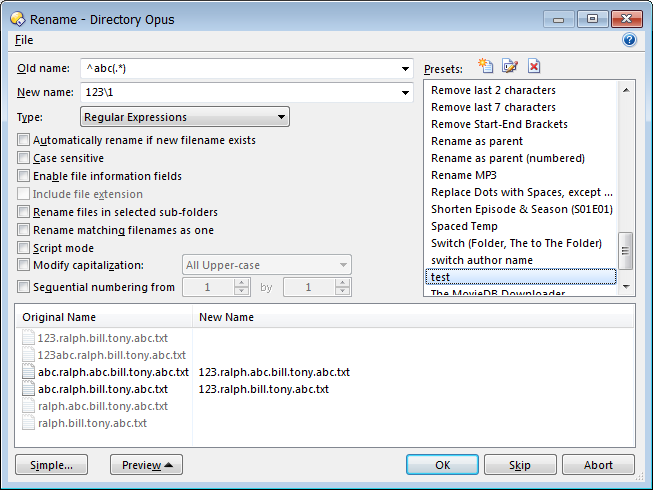Click file icon for abc.ralph.bill.tony.abc.txt

click(x=28, y=389)
